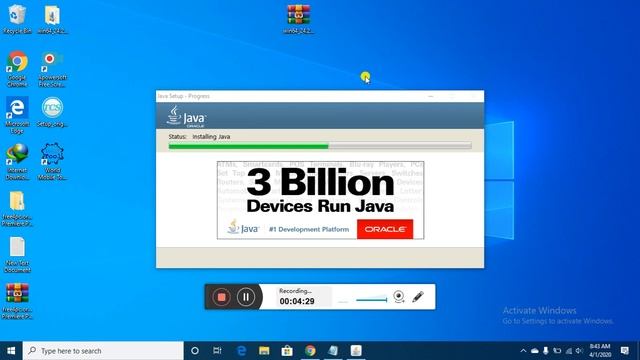Stop the screen recording
The width and height of the screenshot is (640, 360).
221,297
